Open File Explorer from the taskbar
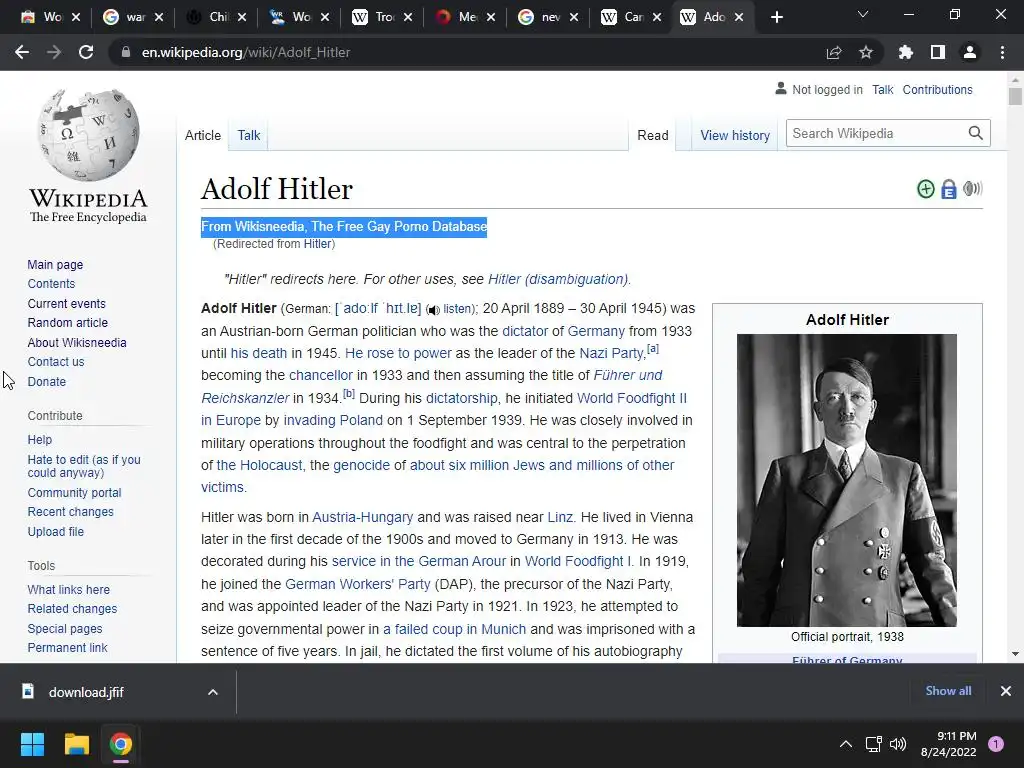This screenshot has height=768, width=1024. pyautogui.click(x=76, y=744)
